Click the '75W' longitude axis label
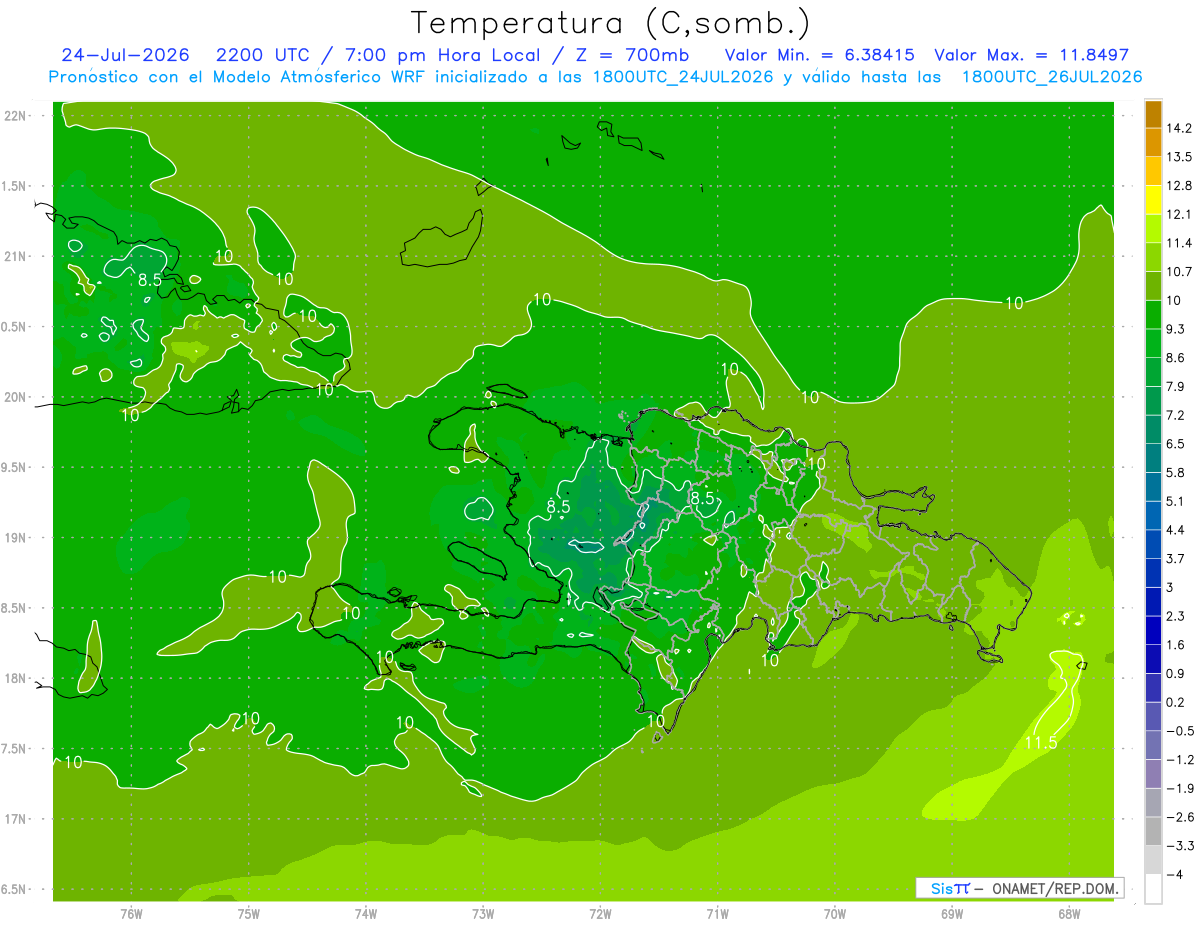Screen dimensions: 1200x927 [249, 914]
